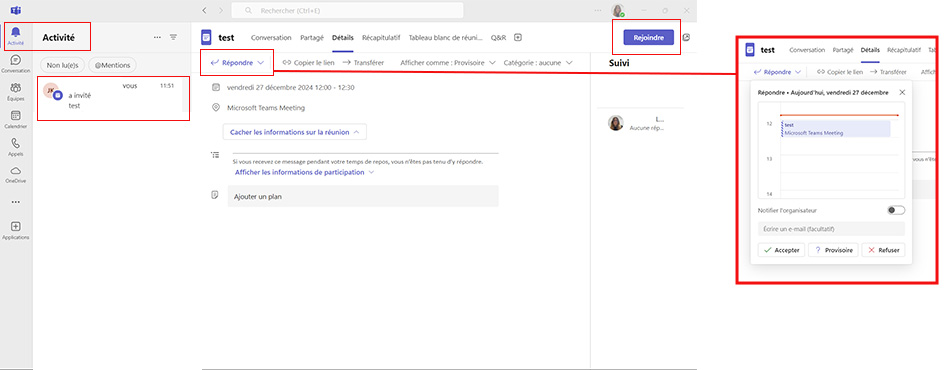Image resolution: width=950 pixels, height=370 pixels.
Task: Click Écrire un e-mail (facultatif) field
Action: point(831,229)
